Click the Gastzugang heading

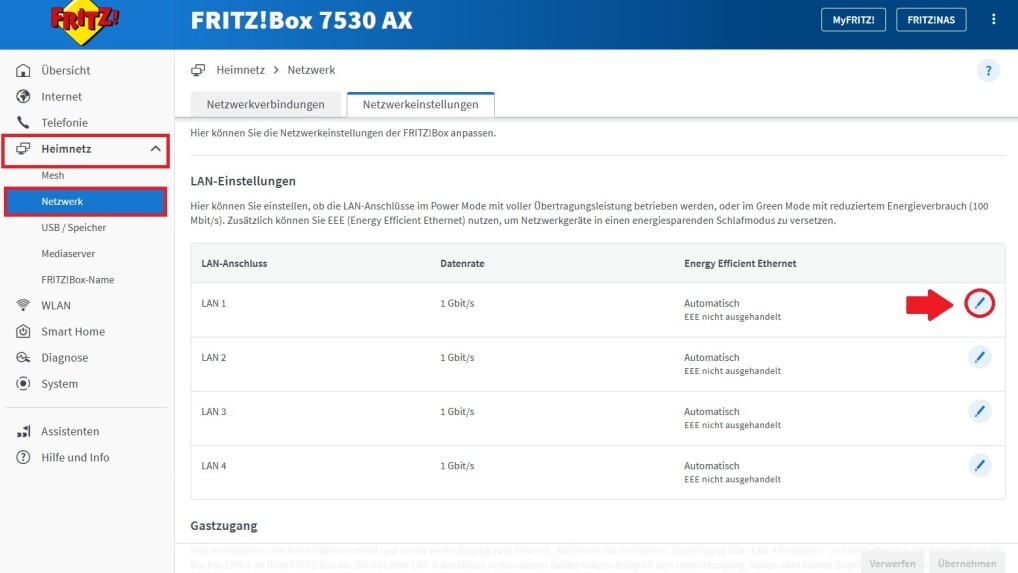pos(224,526)
